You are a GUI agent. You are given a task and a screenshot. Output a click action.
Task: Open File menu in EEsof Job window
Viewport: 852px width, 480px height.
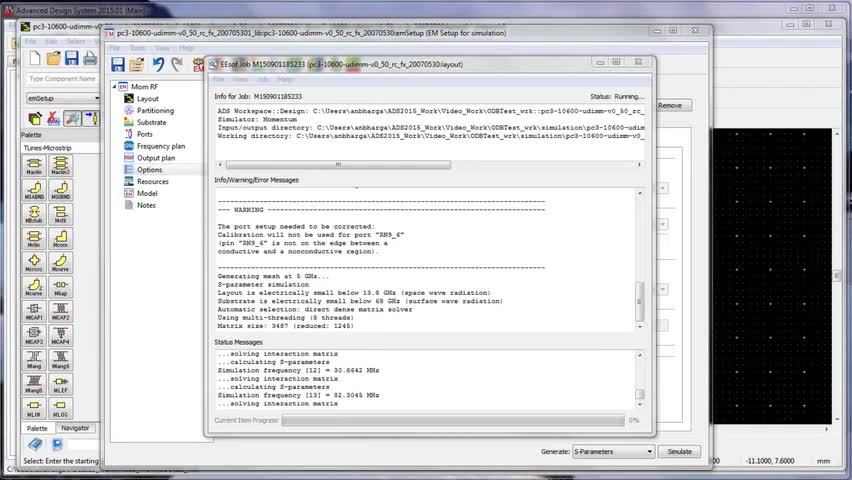tap(218, 79)
